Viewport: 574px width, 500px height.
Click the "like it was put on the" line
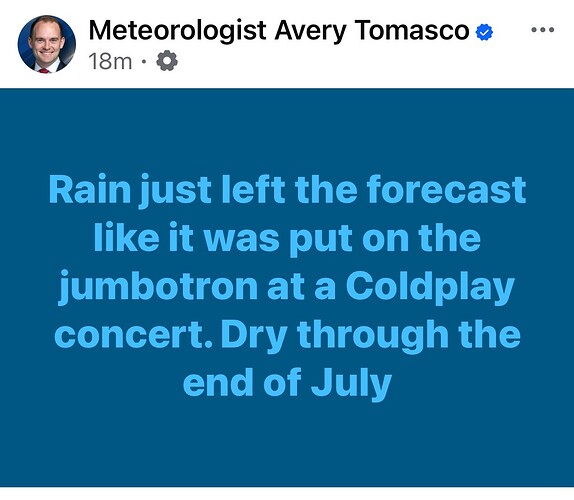[x=287, y=238]
